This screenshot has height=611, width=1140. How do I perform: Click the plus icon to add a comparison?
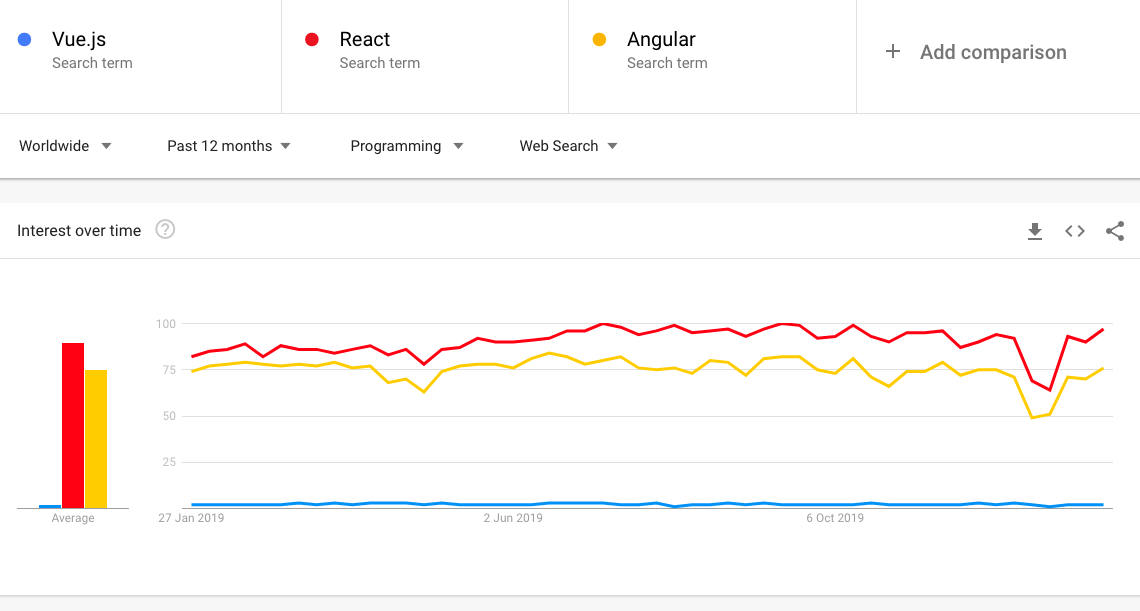[893, 52]
